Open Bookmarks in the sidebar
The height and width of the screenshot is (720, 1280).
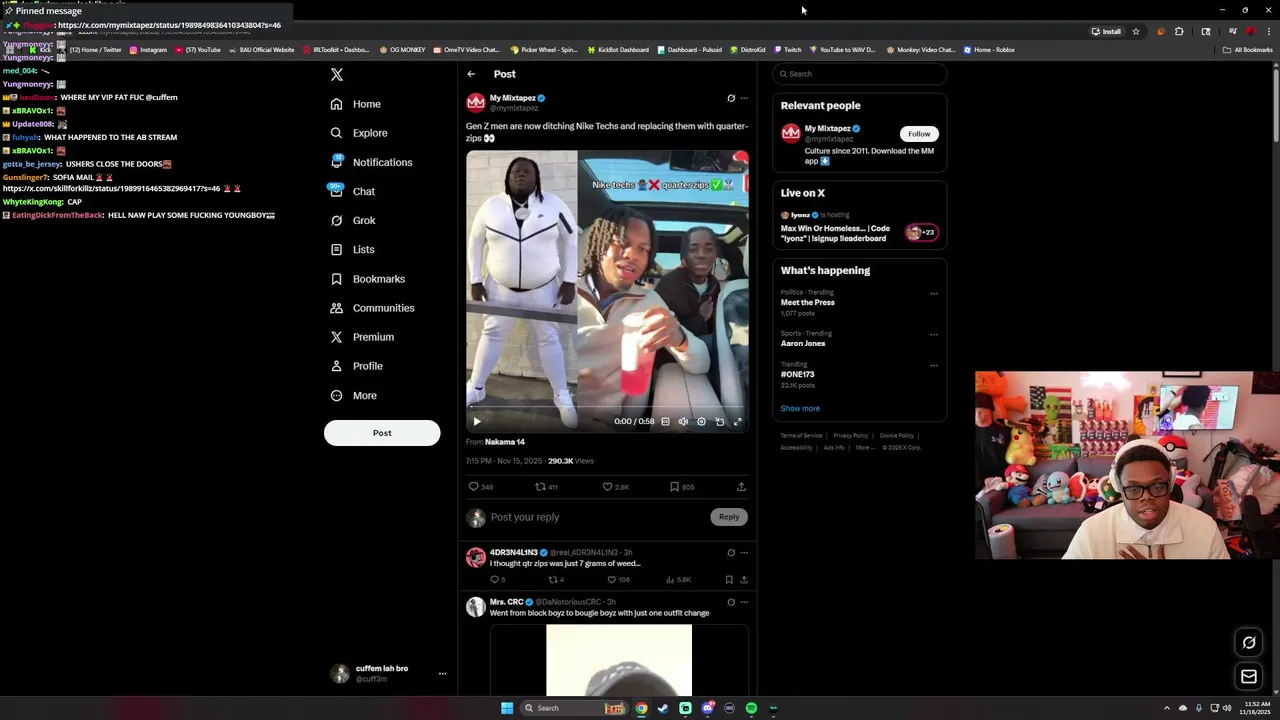click(367, 279)
